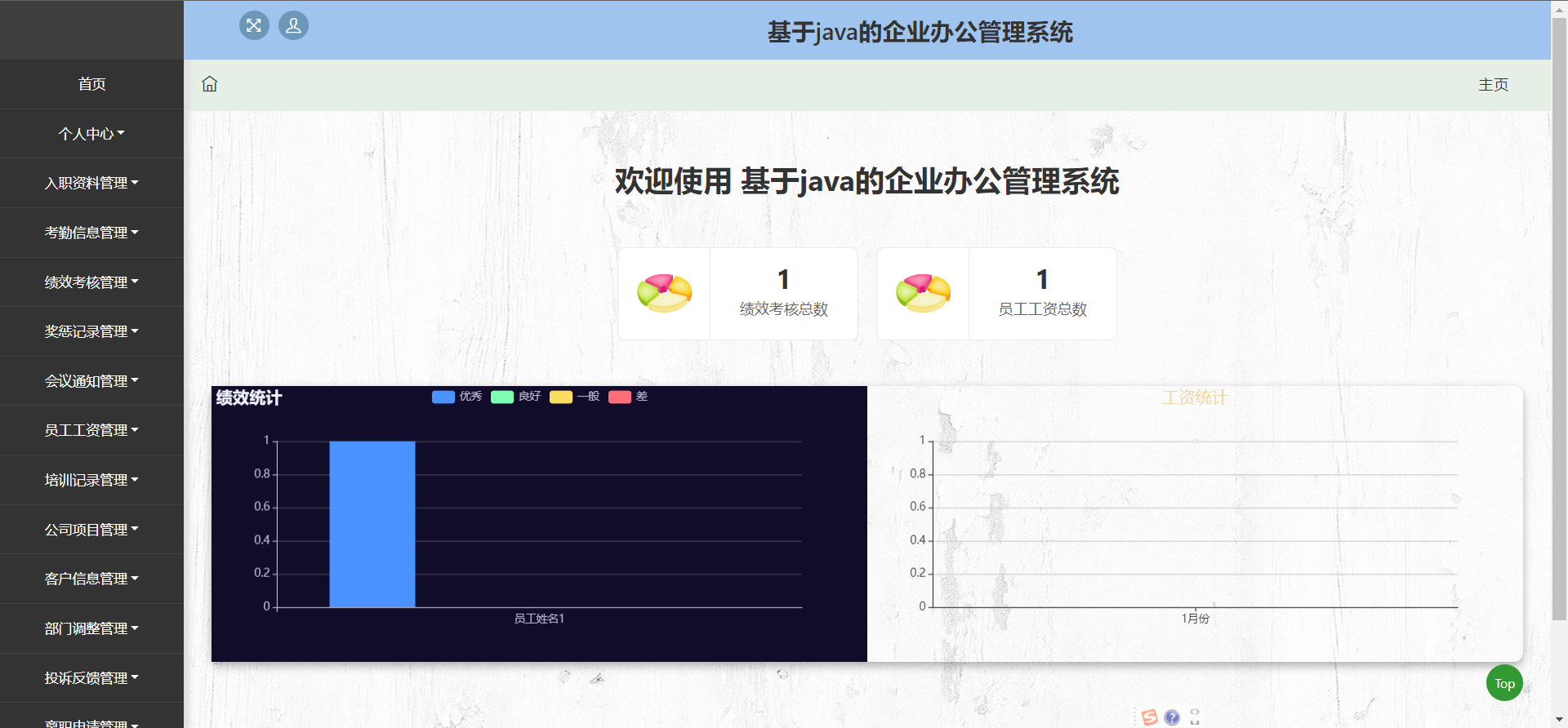Expand the 会议通知管理 menu
Image resolution: width=1568 pixels, height=728 pixels.
(91, 381)
